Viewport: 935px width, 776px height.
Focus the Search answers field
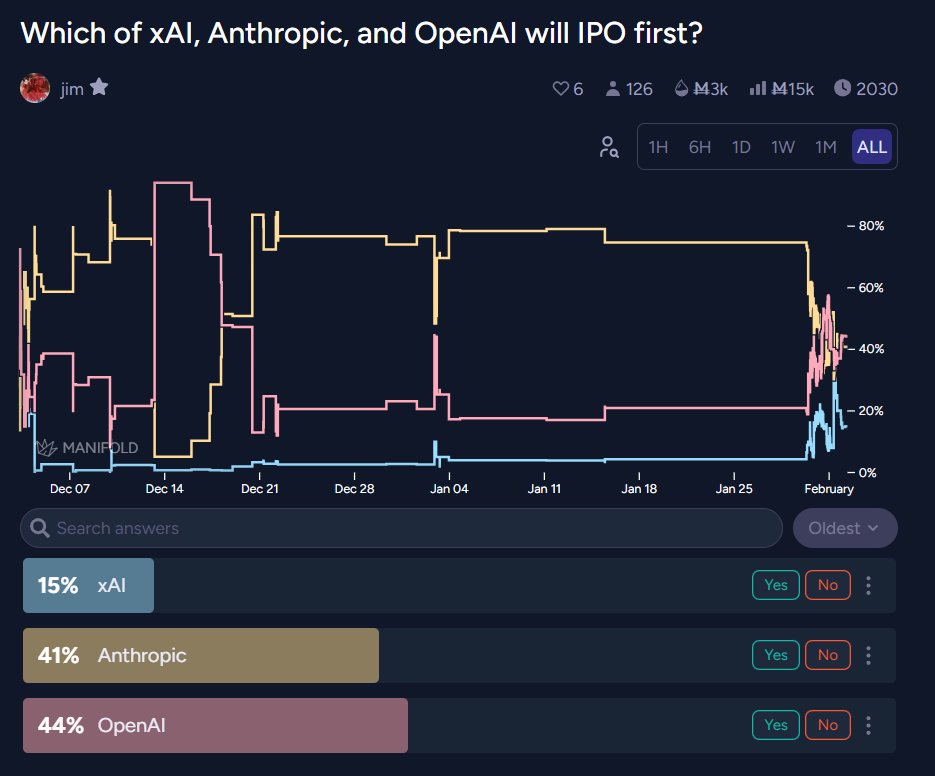coord(401,528)
